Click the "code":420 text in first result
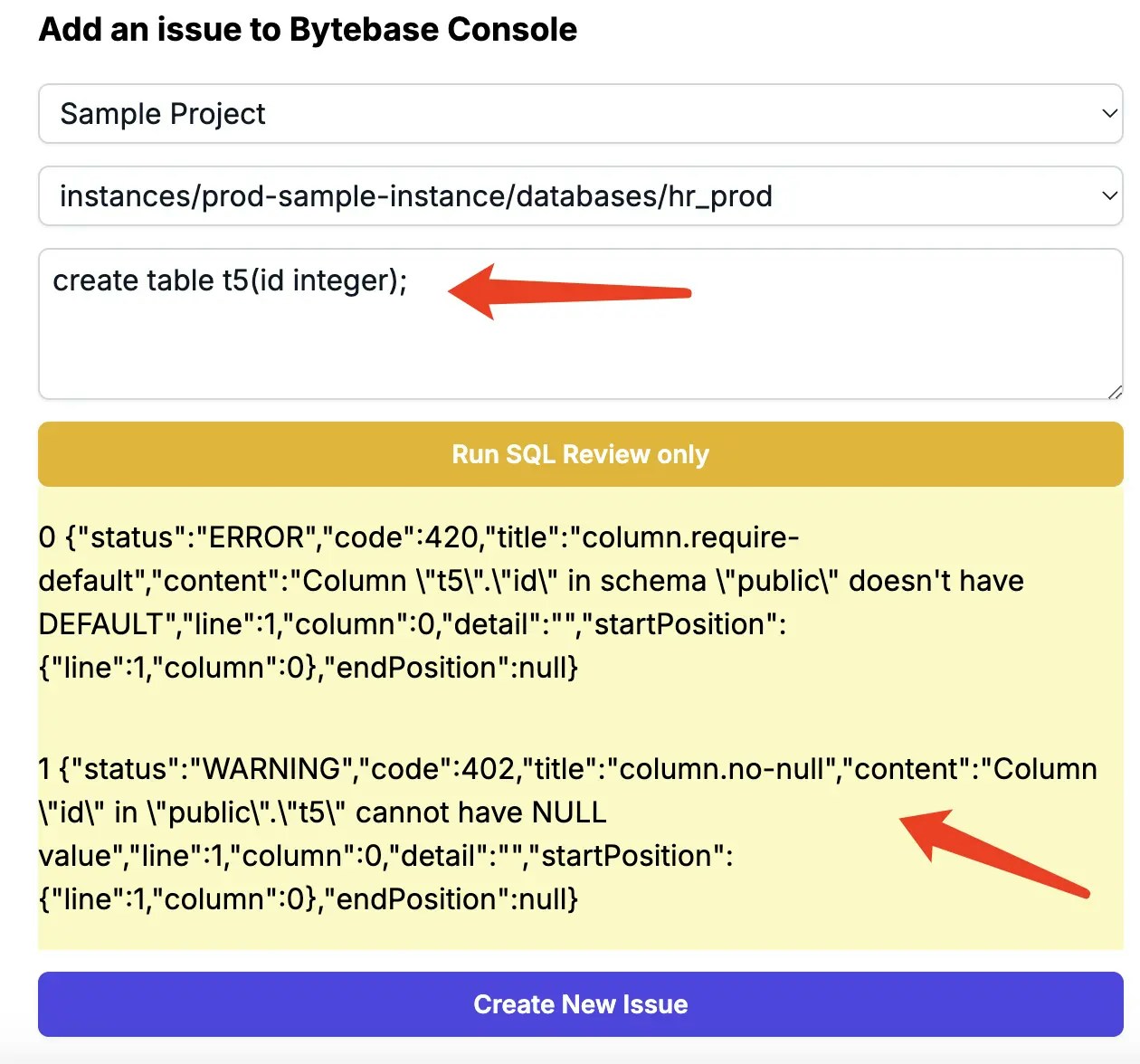The width and height of the screenshot is (1140, 1064). pos(405,537)
